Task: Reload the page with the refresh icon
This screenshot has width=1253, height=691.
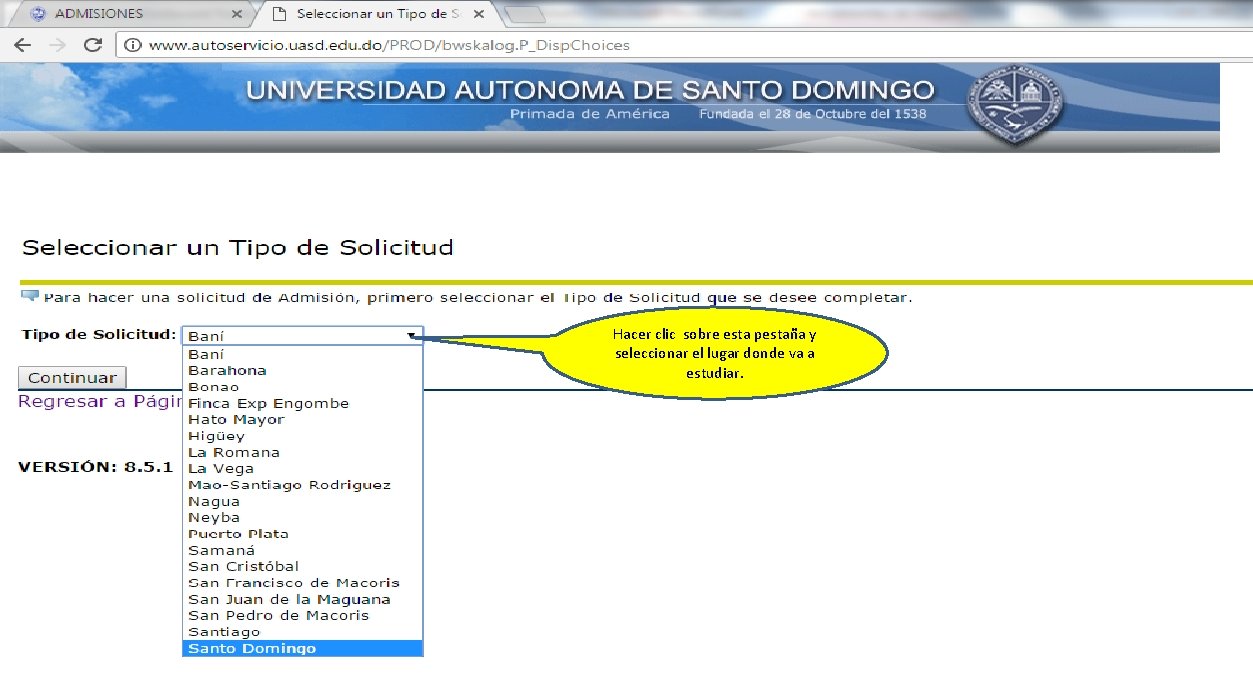Action: [x=93, y=45]
